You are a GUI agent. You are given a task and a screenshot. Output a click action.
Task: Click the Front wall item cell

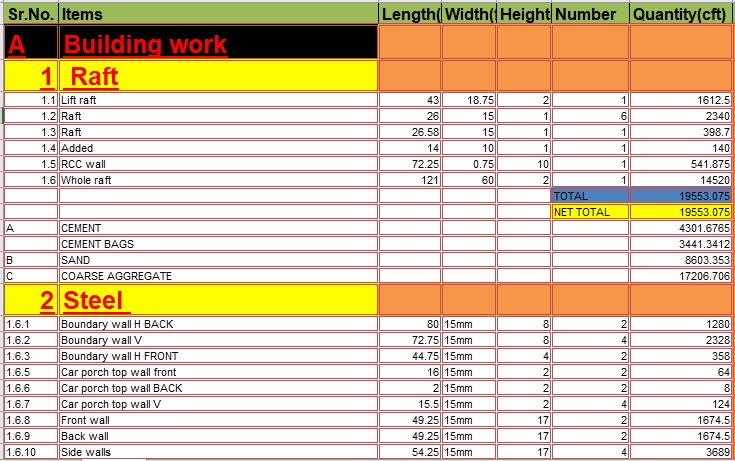click(x=218, y=420)
